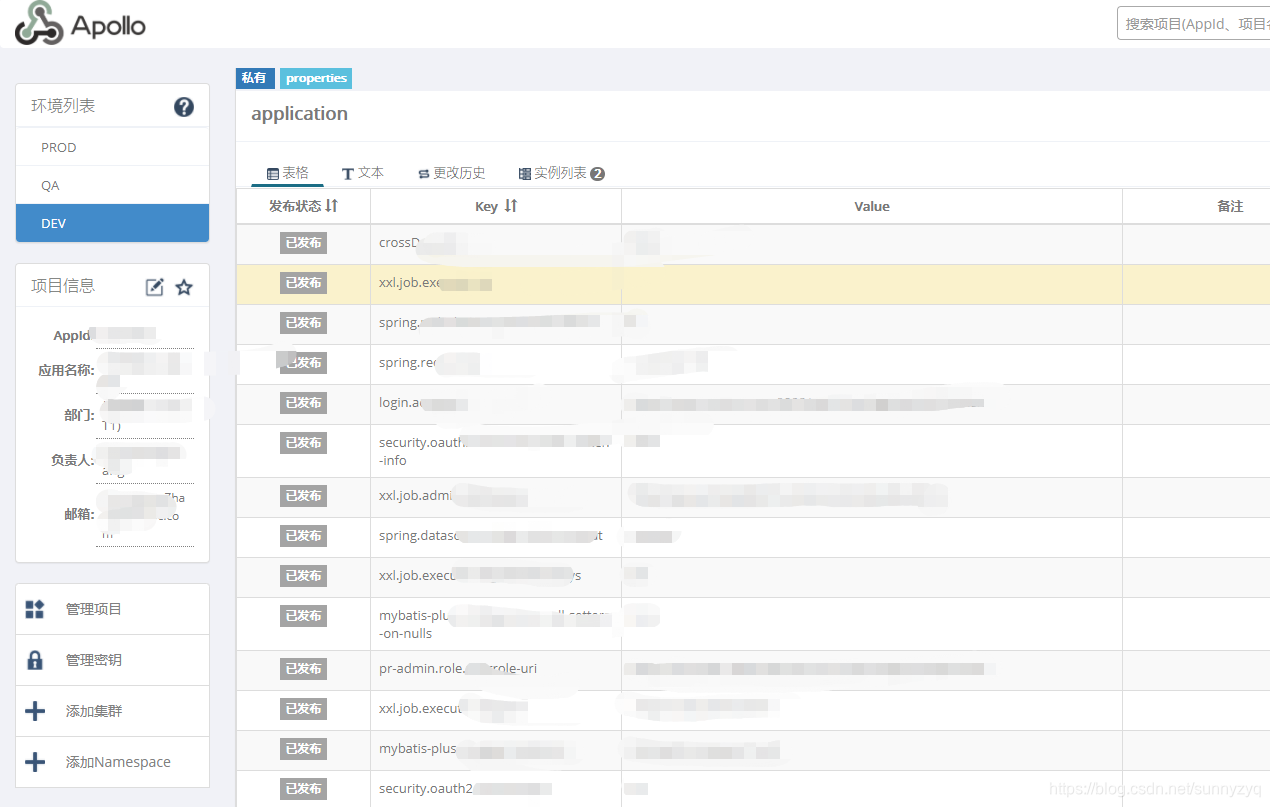Click the plus icon for 添加Namespace

[x=35, y=761]
